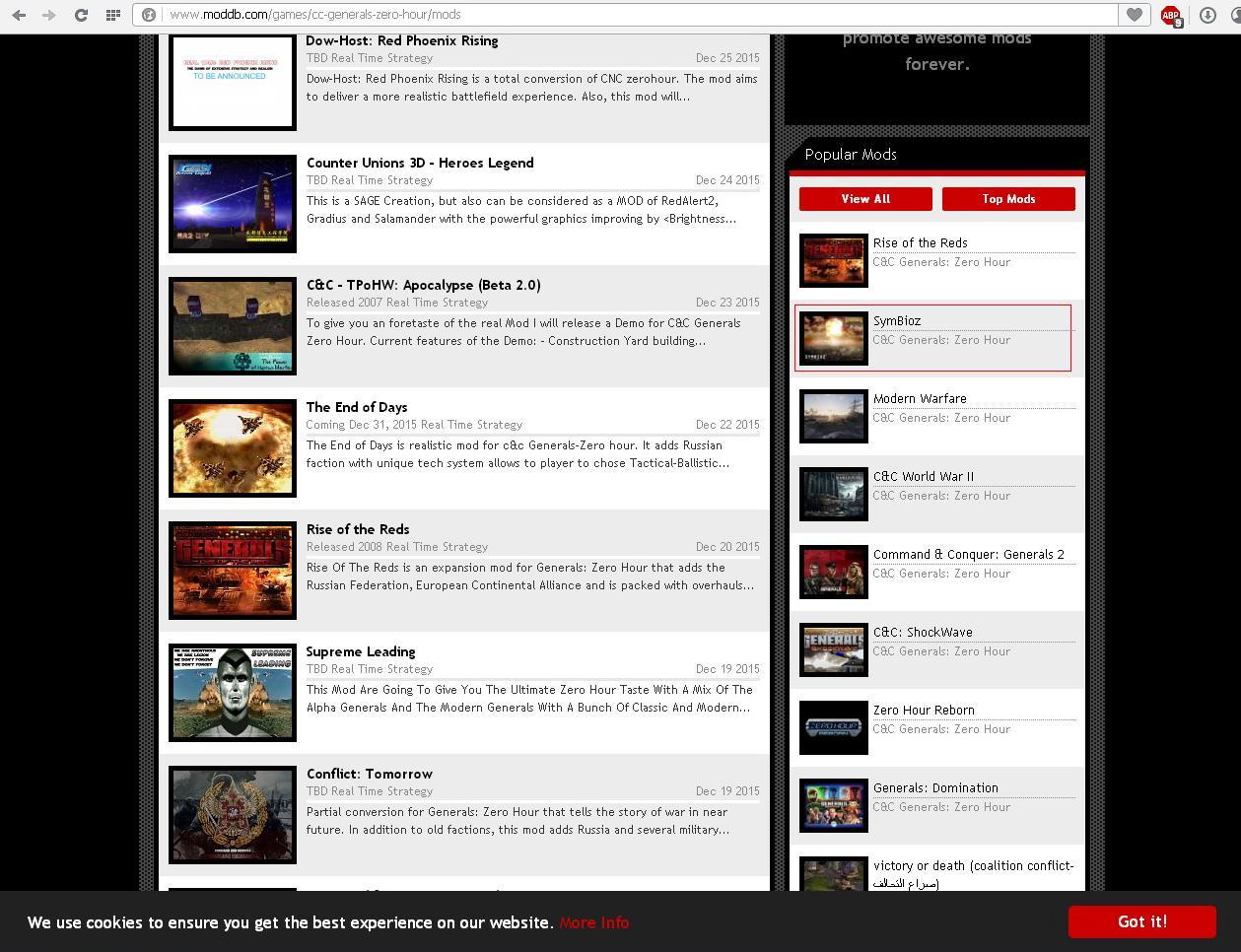Image resolution: width=1241 pixels, height=952 pixels.
Task: Click Released 2007 Real Time Strategy text
Action: click(397, 303)
